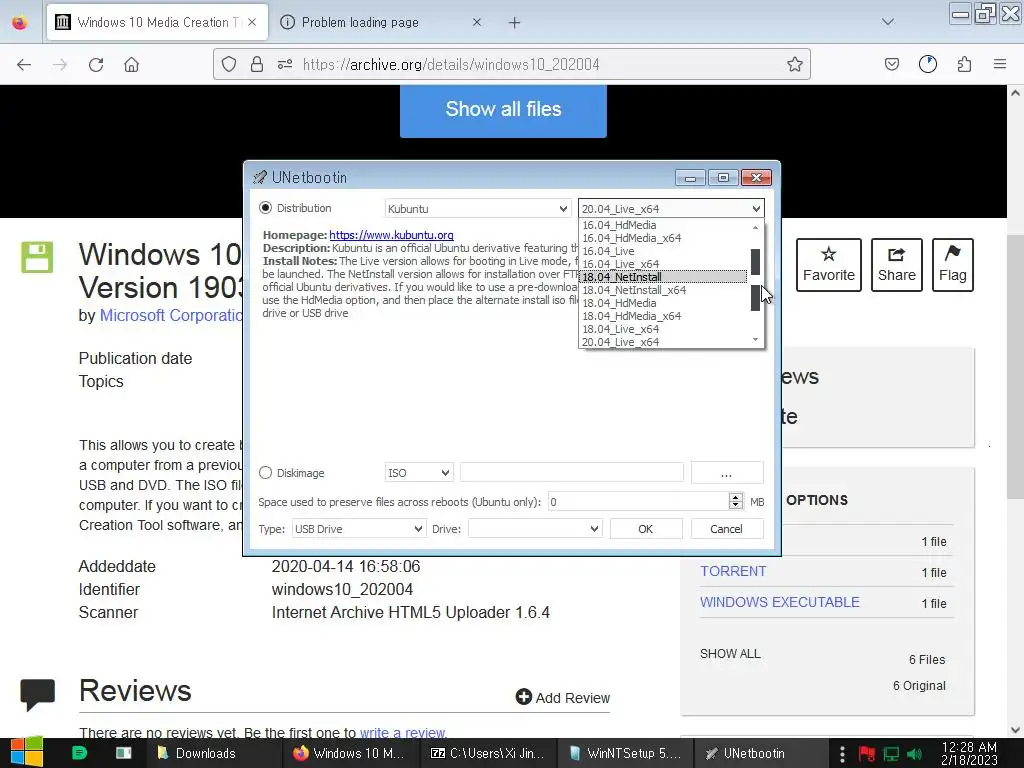This screenshot has width=1024, height=768.
Task: Click OK in UNetbootin dialog
Action: click(646, 529)
